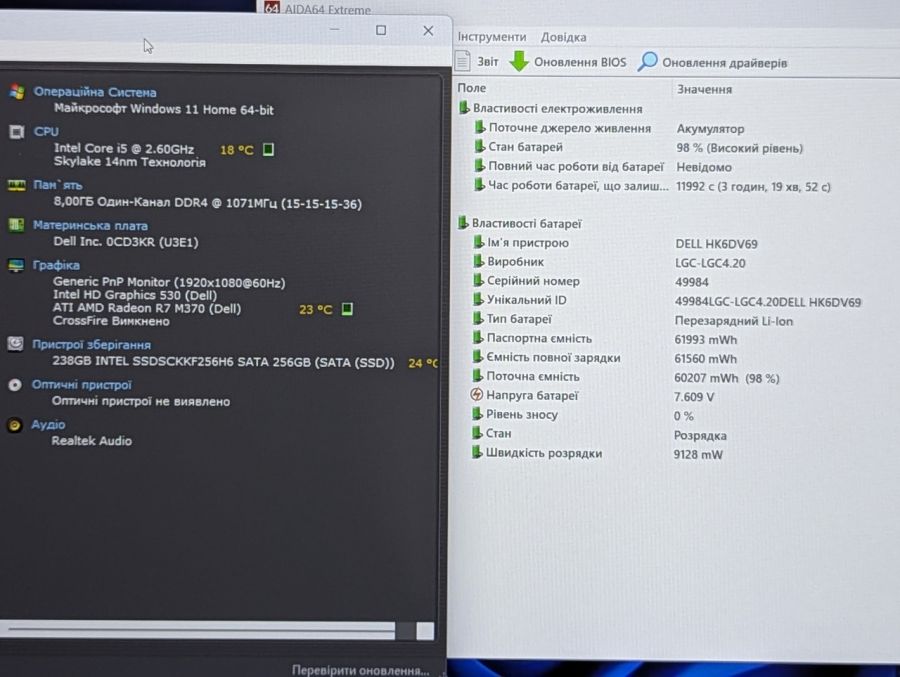Click the 7.609 V value

[694, 397]
